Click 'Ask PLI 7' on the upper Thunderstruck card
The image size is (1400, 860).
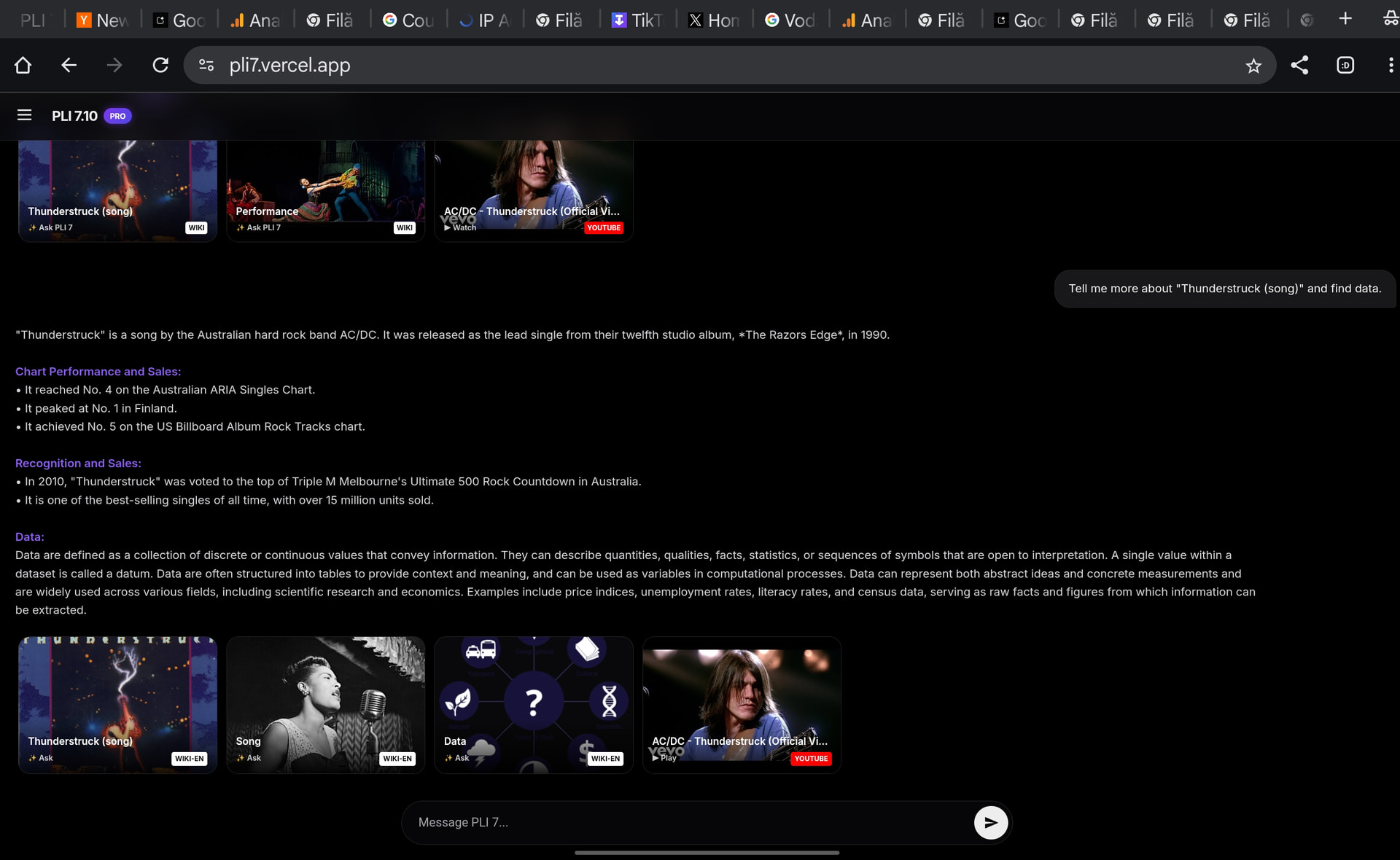tap(51, 228)
